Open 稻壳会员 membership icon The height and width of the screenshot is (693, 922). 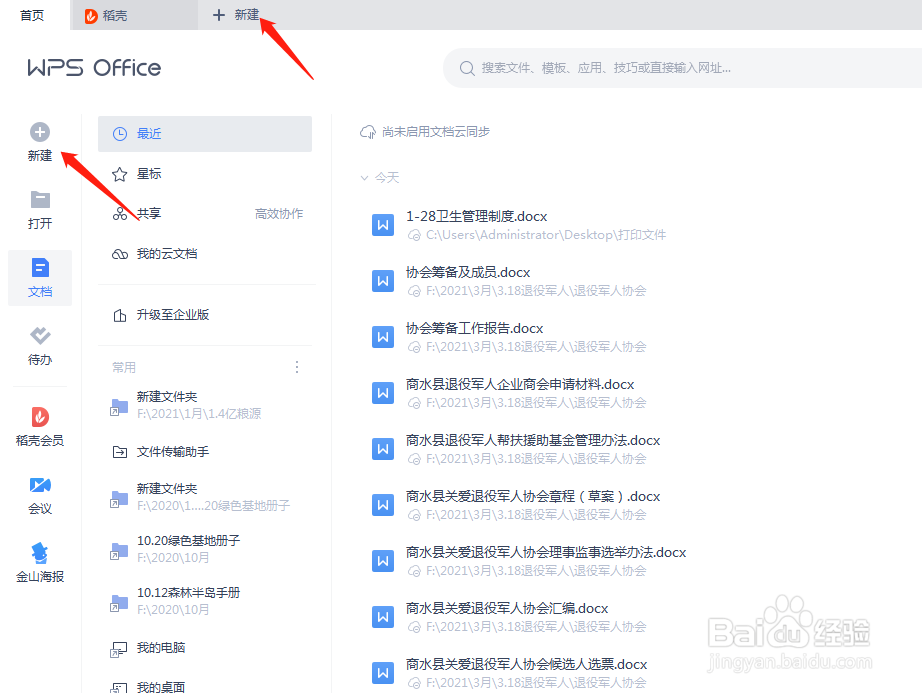pyautogui.click(x=40, y=417)
